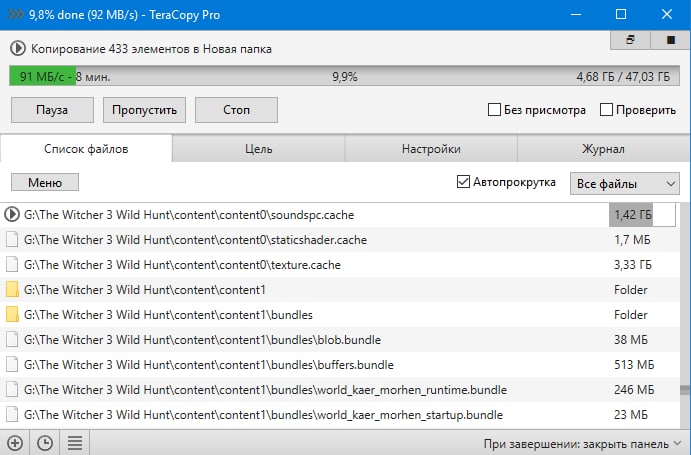
Task: Click the file icon of buffers.bundle
Action: (12, 365)
